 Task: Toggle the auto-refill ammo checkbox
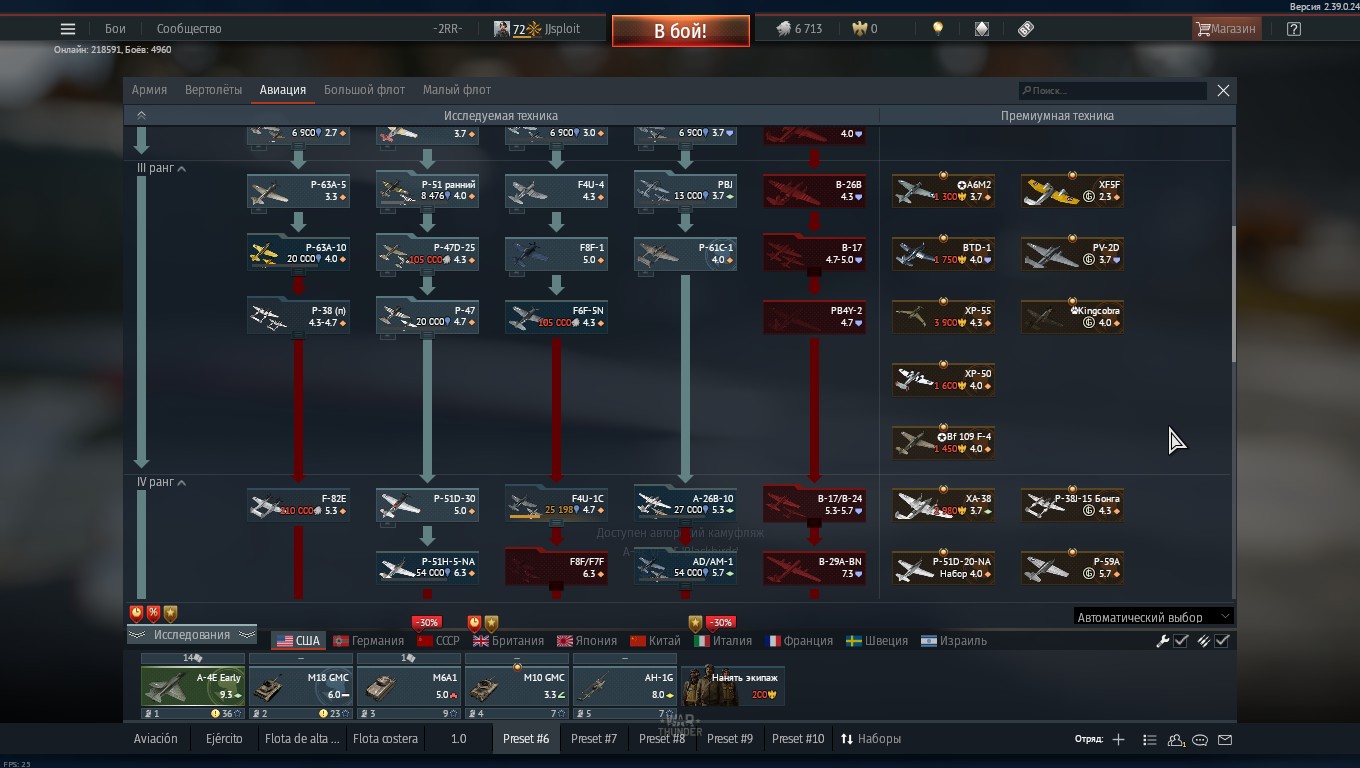click(1222, 641)
